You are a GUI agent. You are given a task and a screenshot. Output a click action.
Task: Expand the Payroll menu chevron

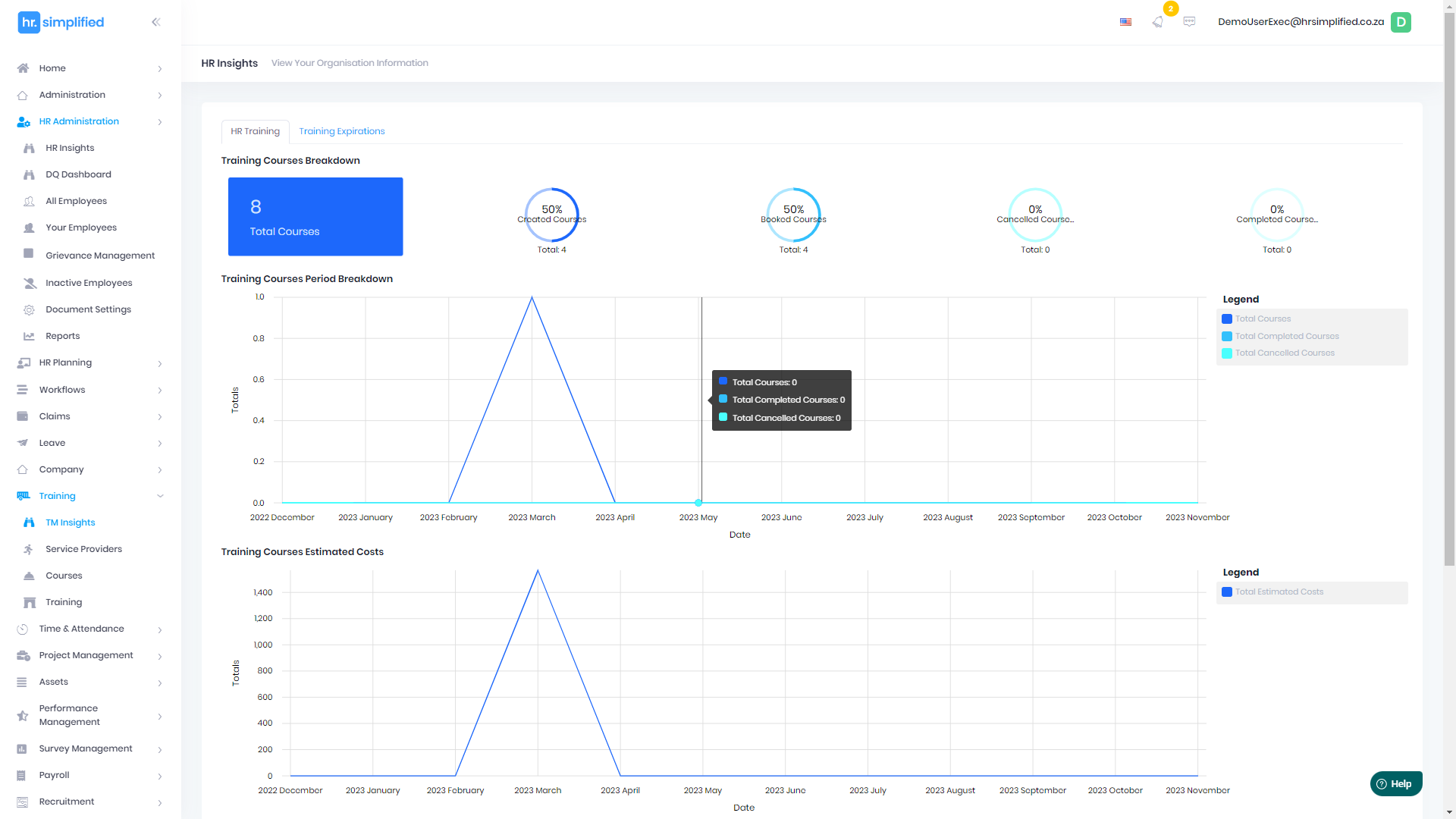click(x=159, y=776)
